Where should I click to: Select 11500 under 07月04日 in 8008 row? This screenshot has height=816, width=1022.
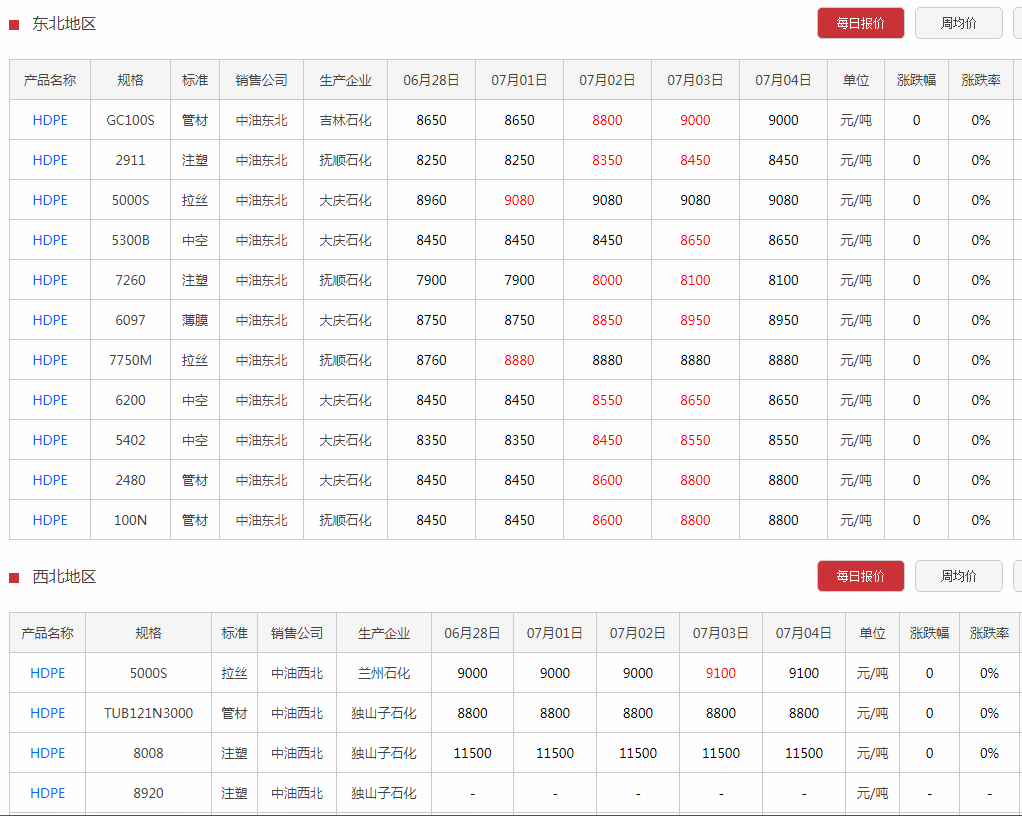click(x=804, y=753)
